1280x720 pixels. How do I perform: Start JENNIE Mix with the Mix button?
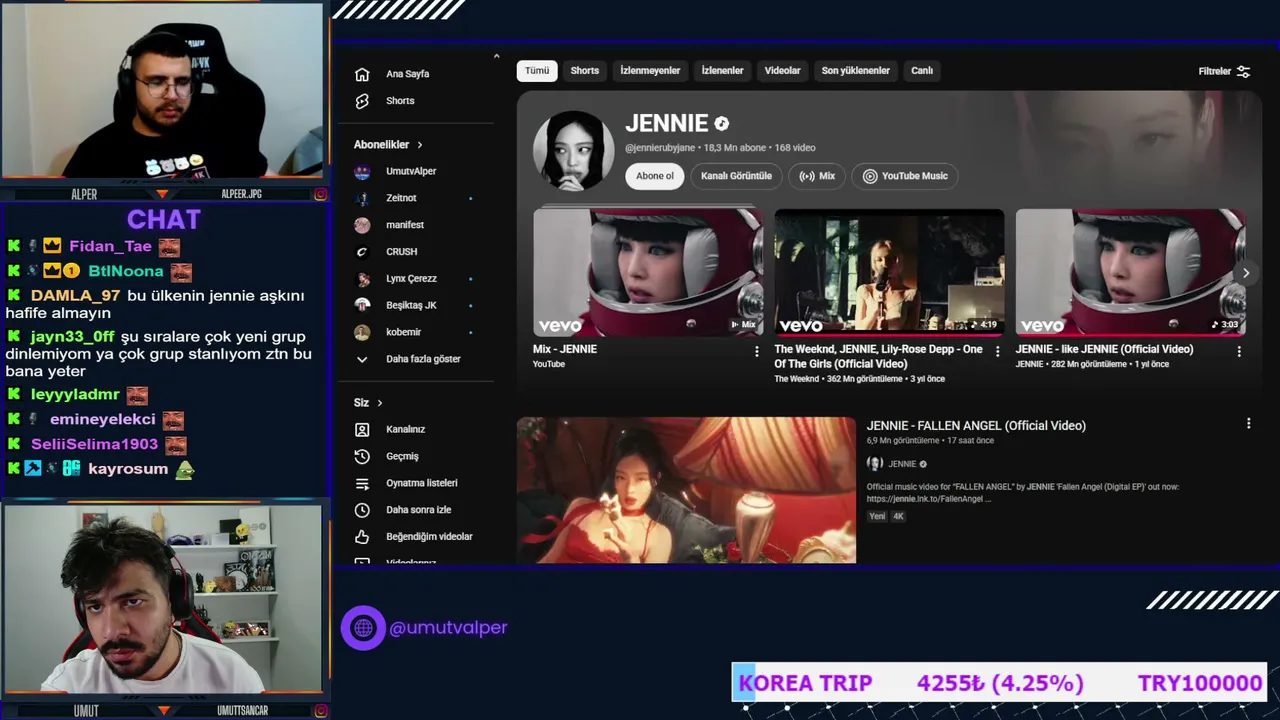(817, 176)
